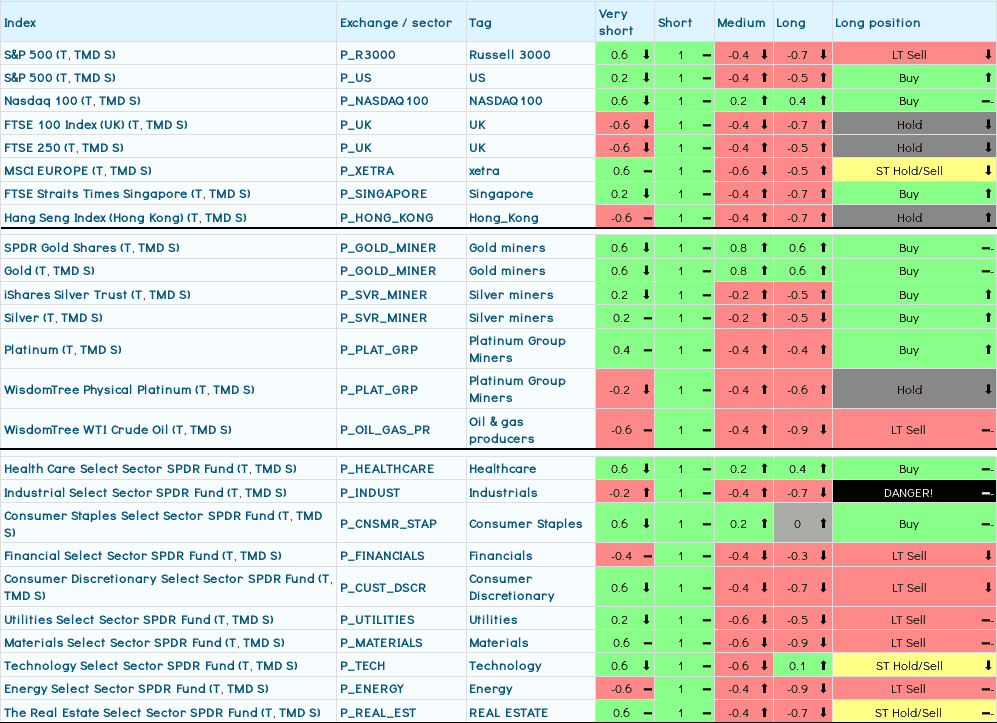
Task: Open the FTSE 250 (T, TMD S) link
Action: click(x=64, y=148)
